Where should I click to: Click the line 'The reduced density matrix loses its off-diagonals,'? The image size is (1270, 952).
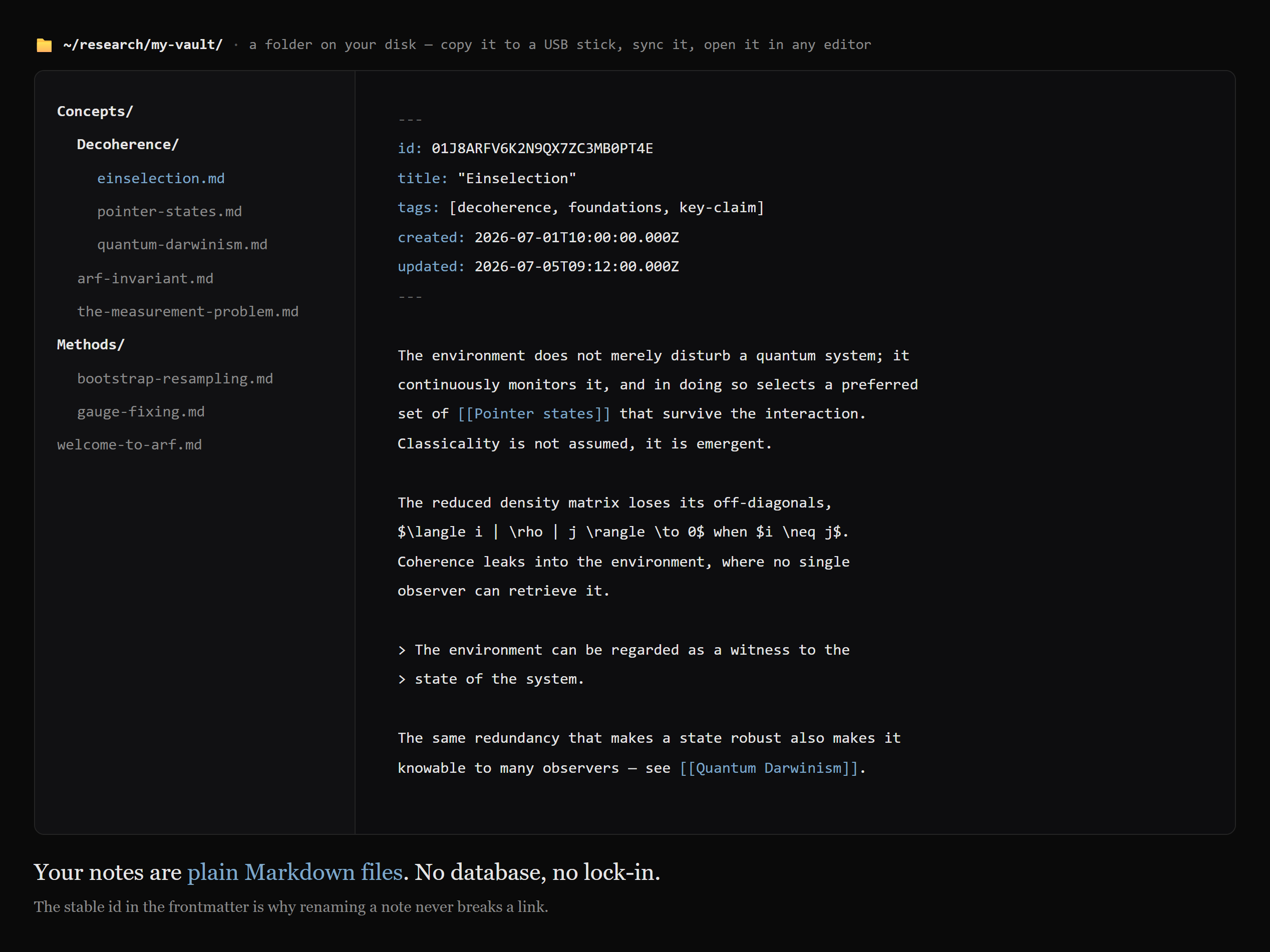pyautogui.click(x=614, y=503)
